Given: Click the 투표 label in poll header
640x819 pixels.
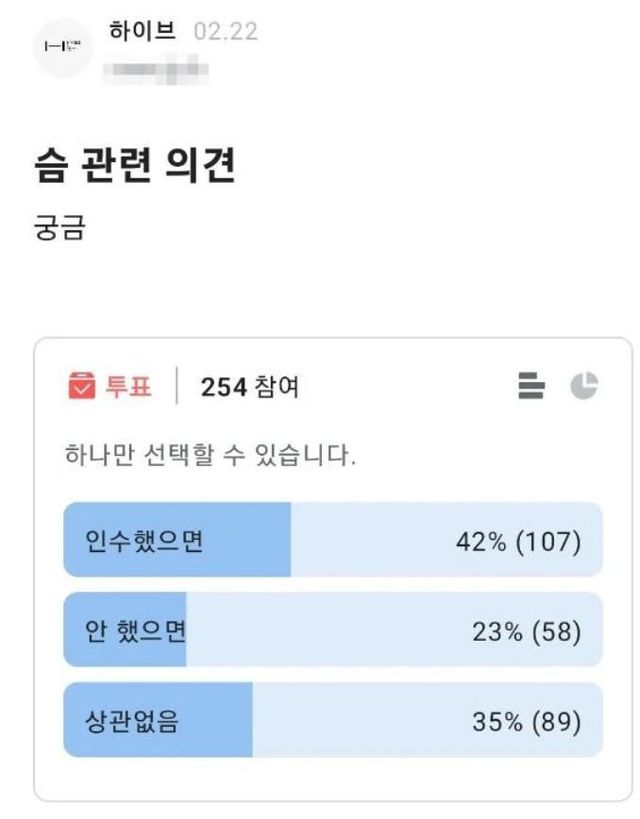Looking at the screenshot, I should click(129, 387).
